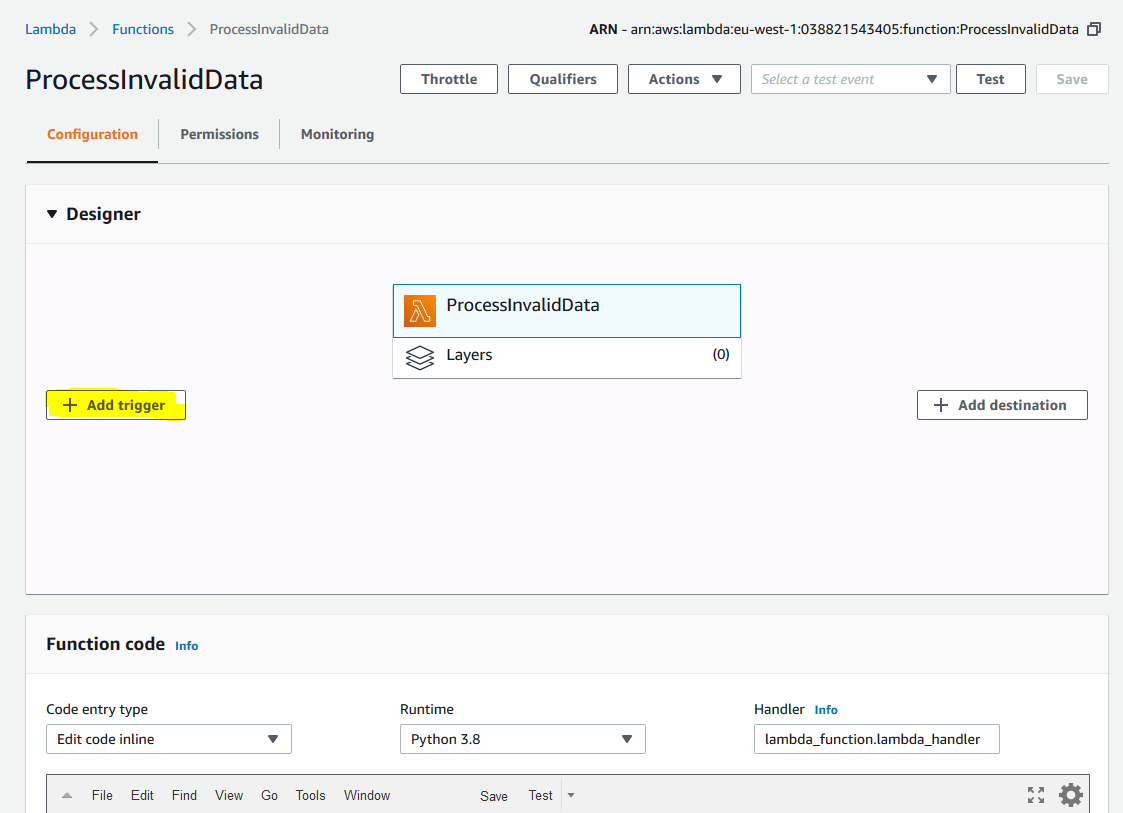Switch to the Configuration tab
Image resolution: width=1123 pixels, height=813 pixels.
pos(92,134)
